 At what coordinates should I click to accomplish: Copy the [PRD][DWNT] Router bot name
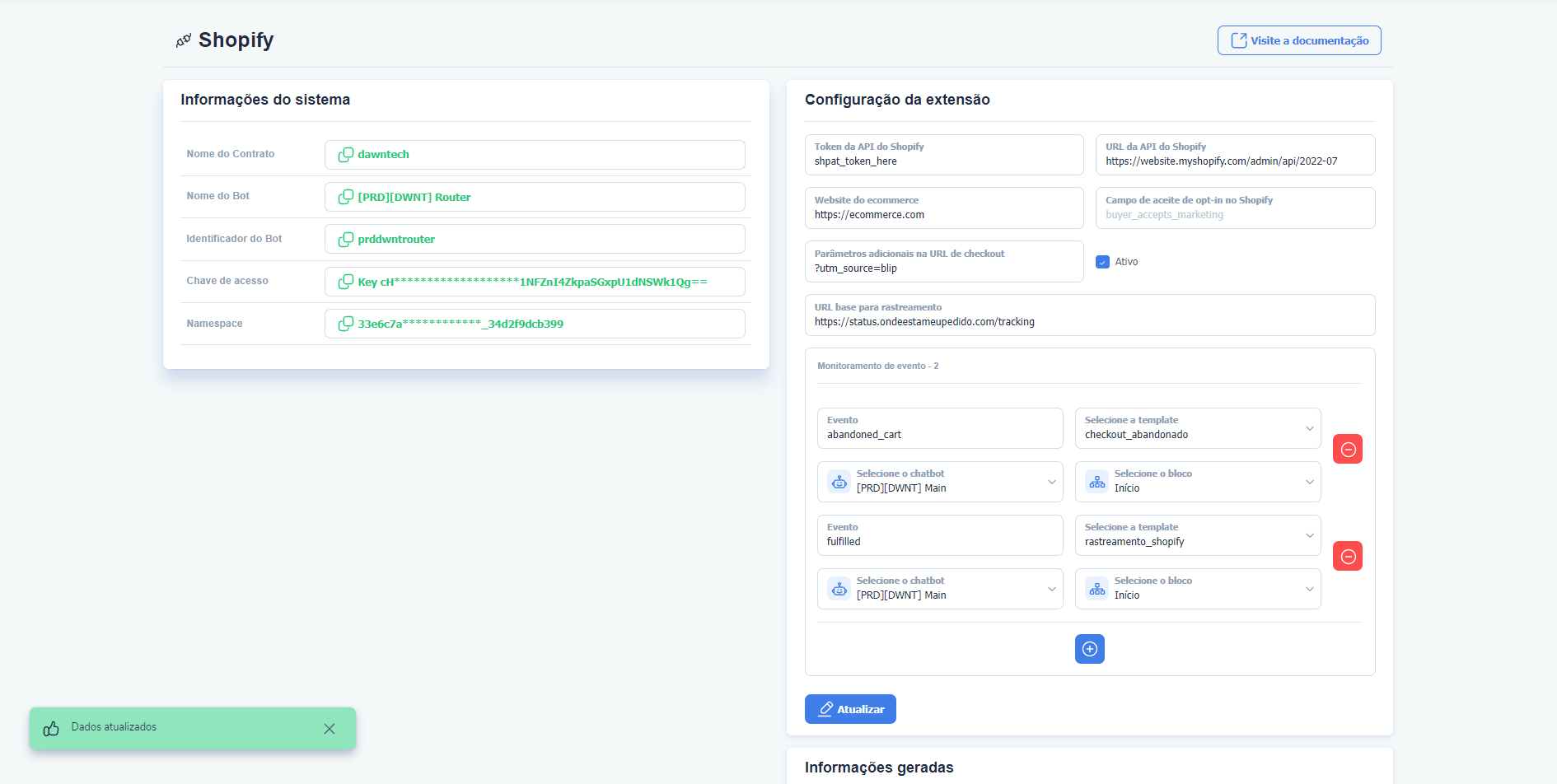tap(345, 197)
